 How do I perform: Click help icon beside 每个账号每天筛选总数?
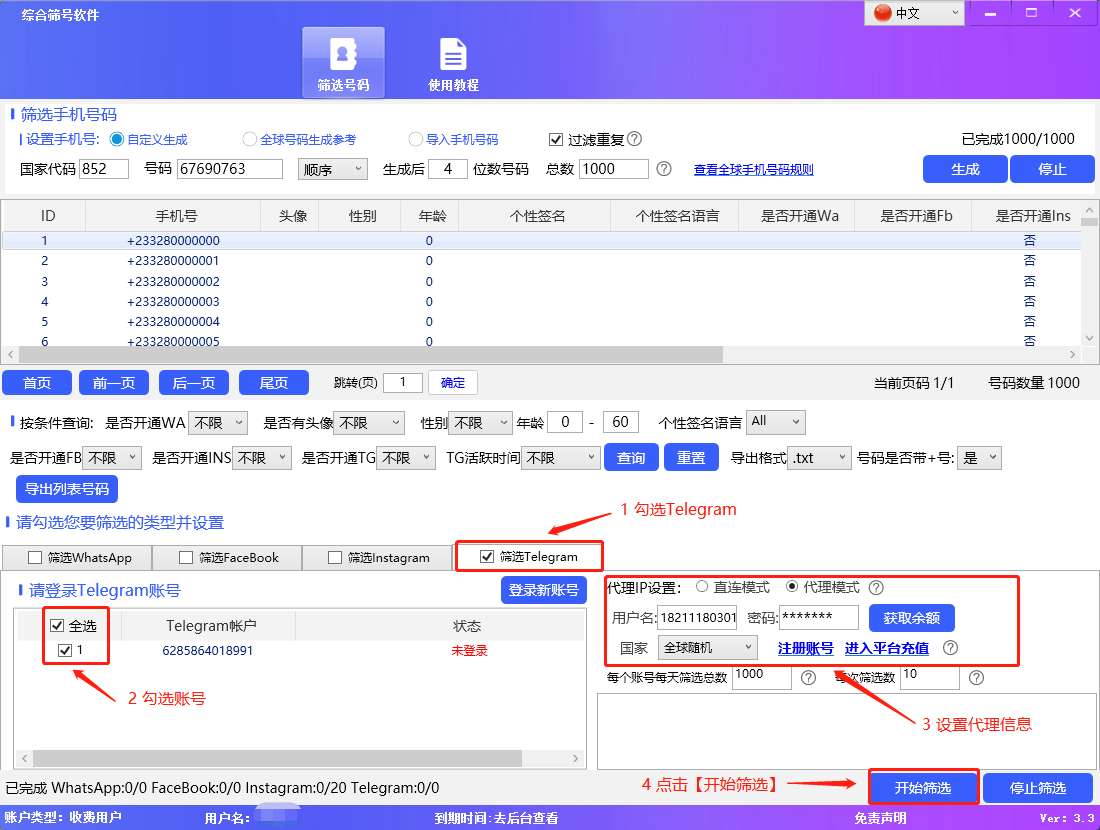click(x=808, y=678)
